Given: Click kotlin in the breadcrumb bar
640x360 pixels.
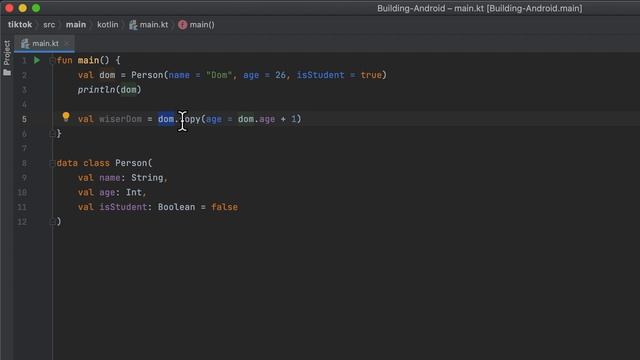Looking at the screenshot, I should coord(108,25).
